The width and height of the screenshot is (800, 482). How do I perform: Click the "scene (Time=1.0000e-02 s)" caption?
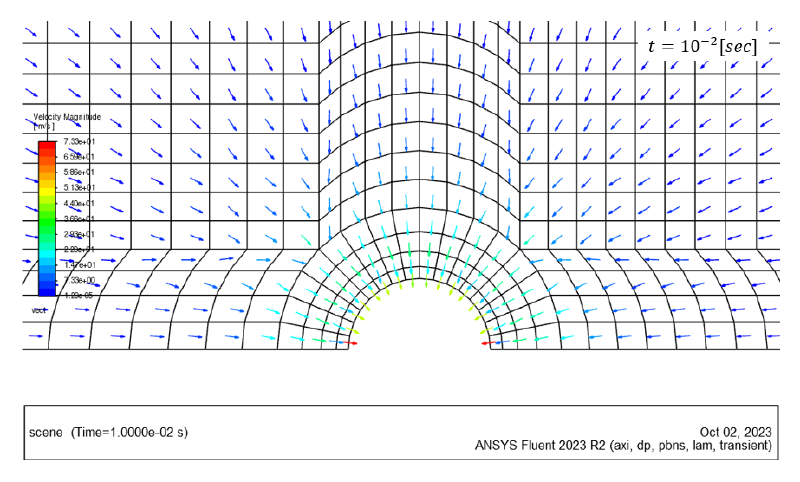[108, 432]
